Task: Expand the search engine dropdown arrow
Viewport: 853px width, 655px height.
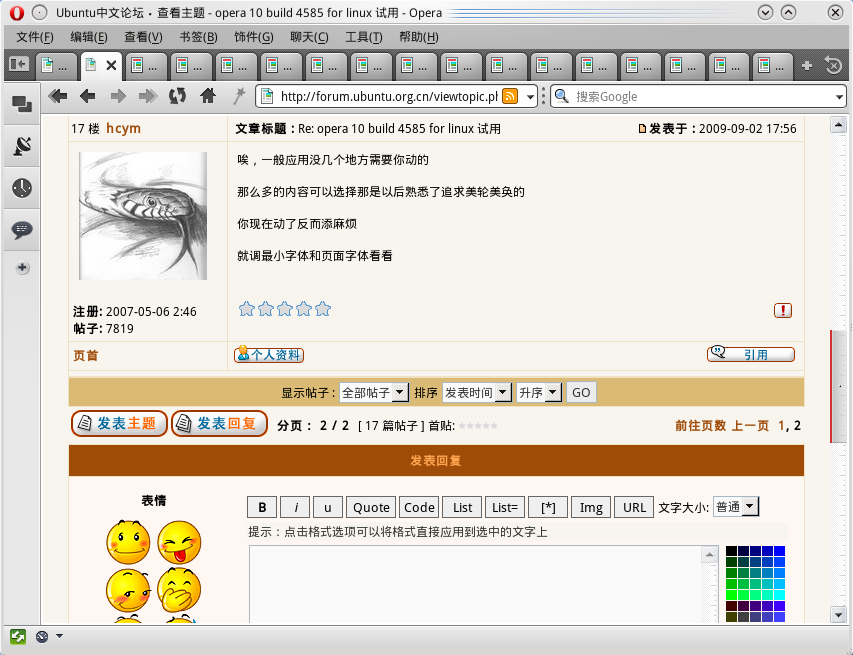Action: [839, 97]
